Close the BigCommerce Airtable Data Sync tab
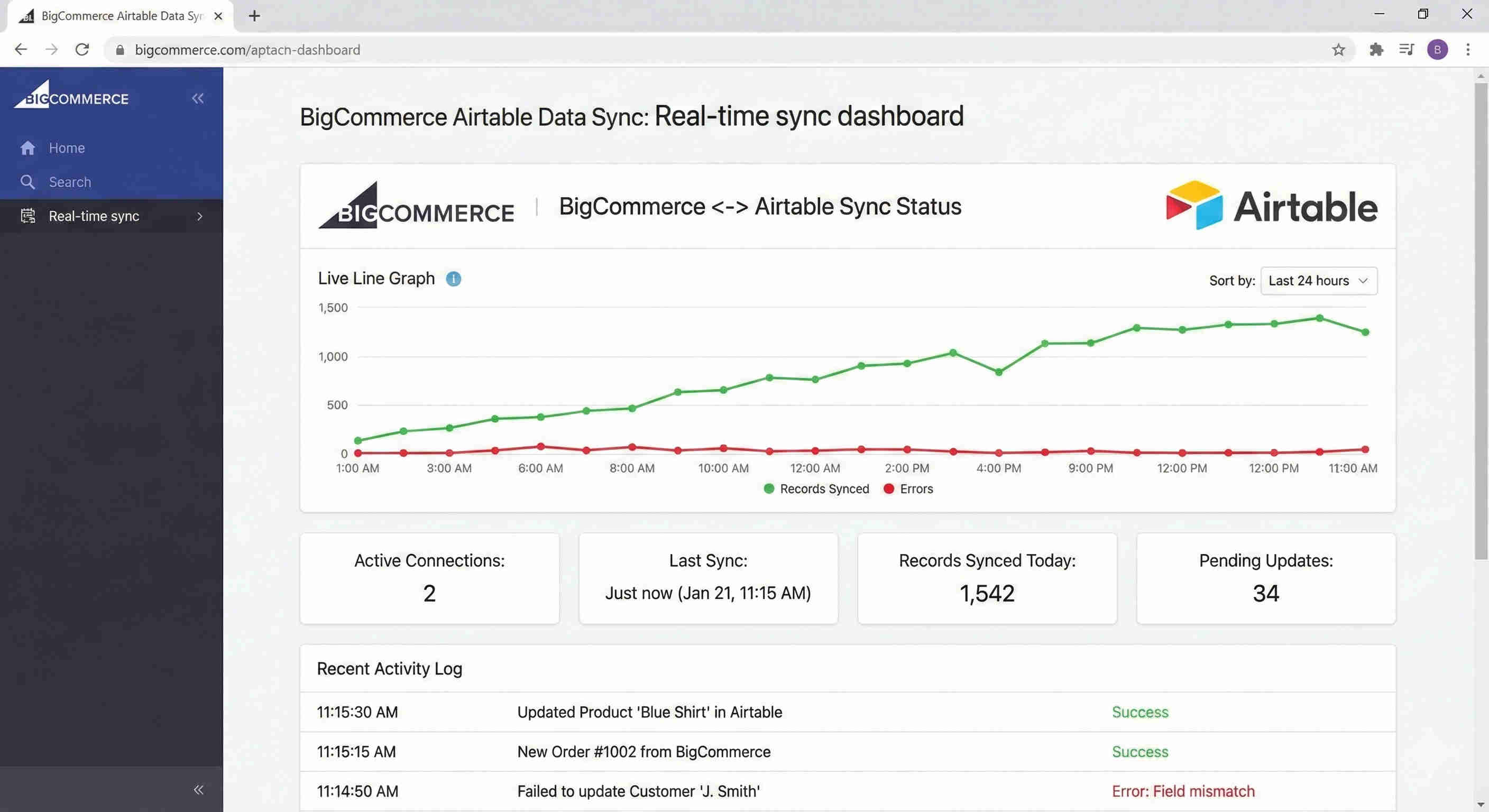 218,16
